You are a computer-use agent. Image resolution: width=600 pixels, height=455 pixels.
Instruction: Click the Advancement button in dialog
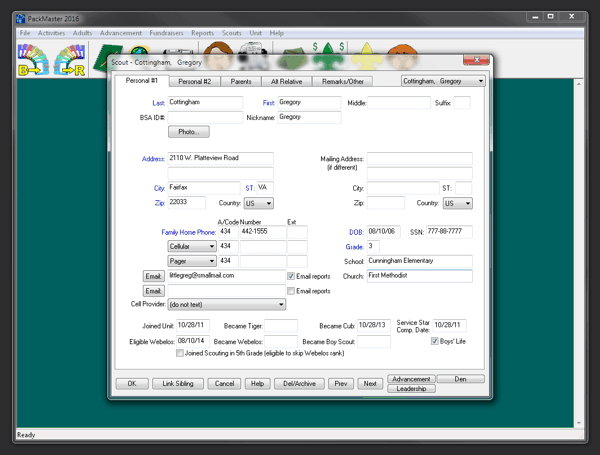tap(411, 379)
